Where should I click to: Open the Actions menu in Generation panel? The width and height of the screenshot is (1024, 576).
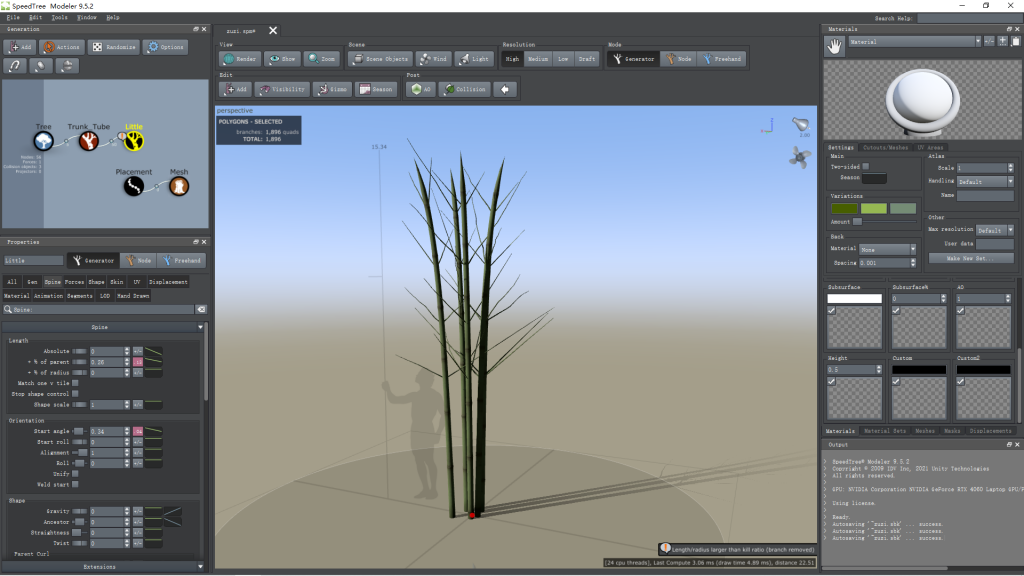(x=61, y=47)
